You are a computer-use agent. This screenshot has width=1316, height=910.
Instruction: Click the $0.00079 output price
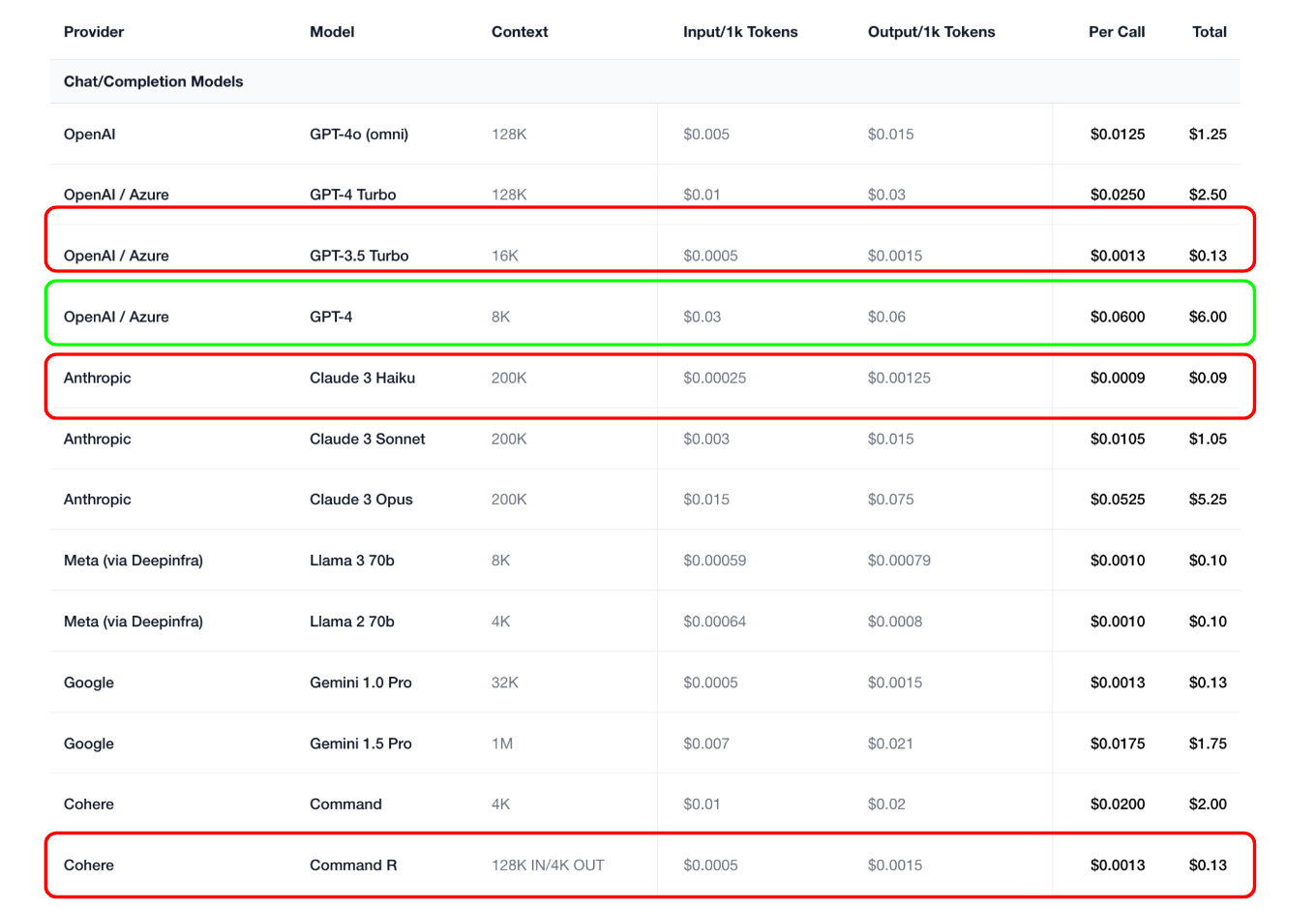tap(899, 561)
